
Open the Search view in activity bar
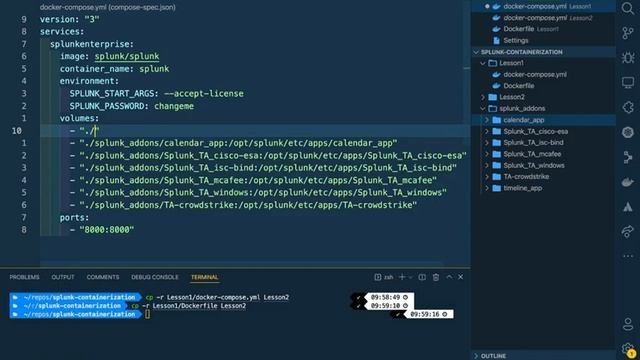(628, 8)
